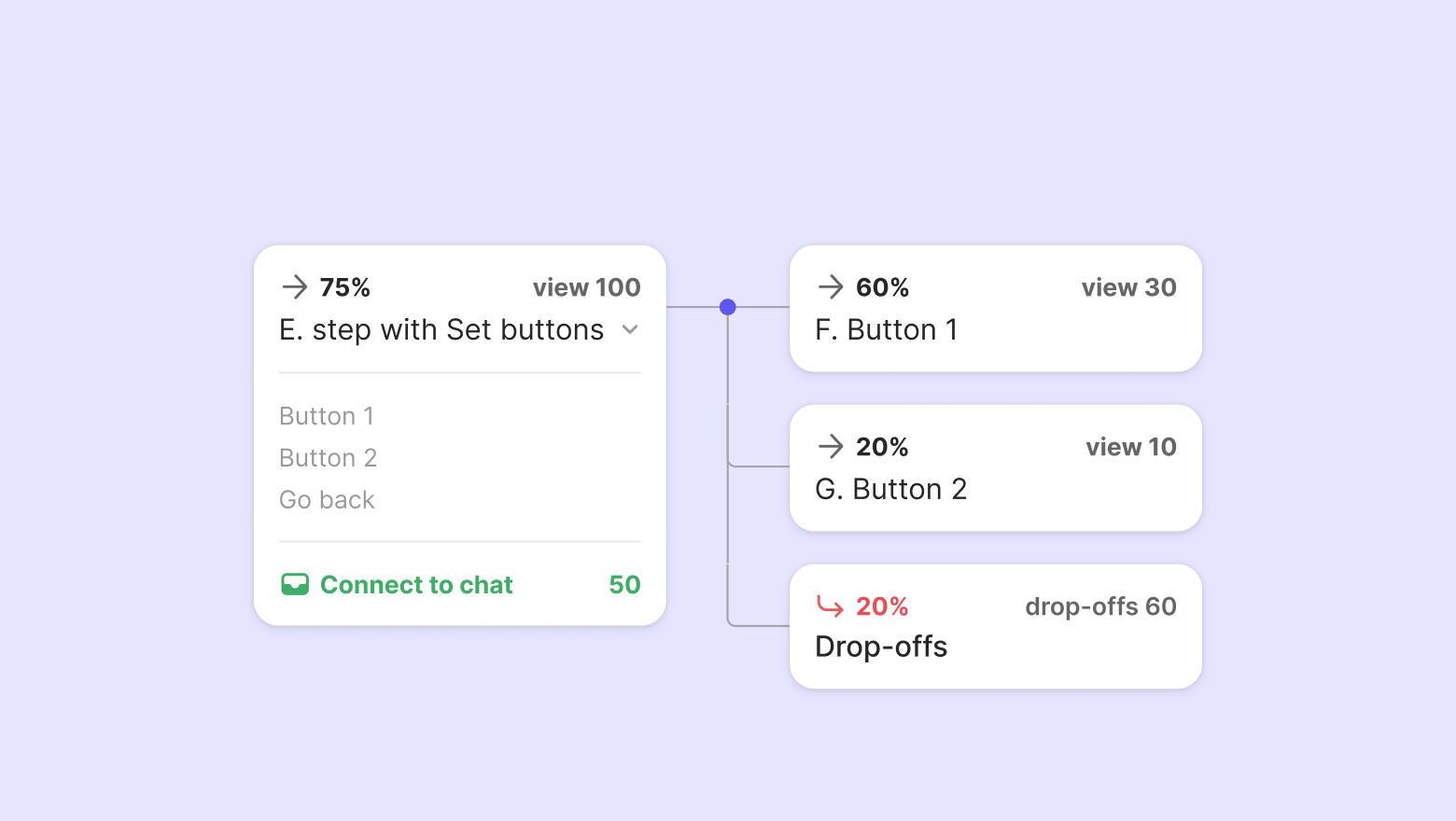Click the drop-offs 60 counter
The width and height of the screenshot is (1456, 821).
[x=1100, y=606]
